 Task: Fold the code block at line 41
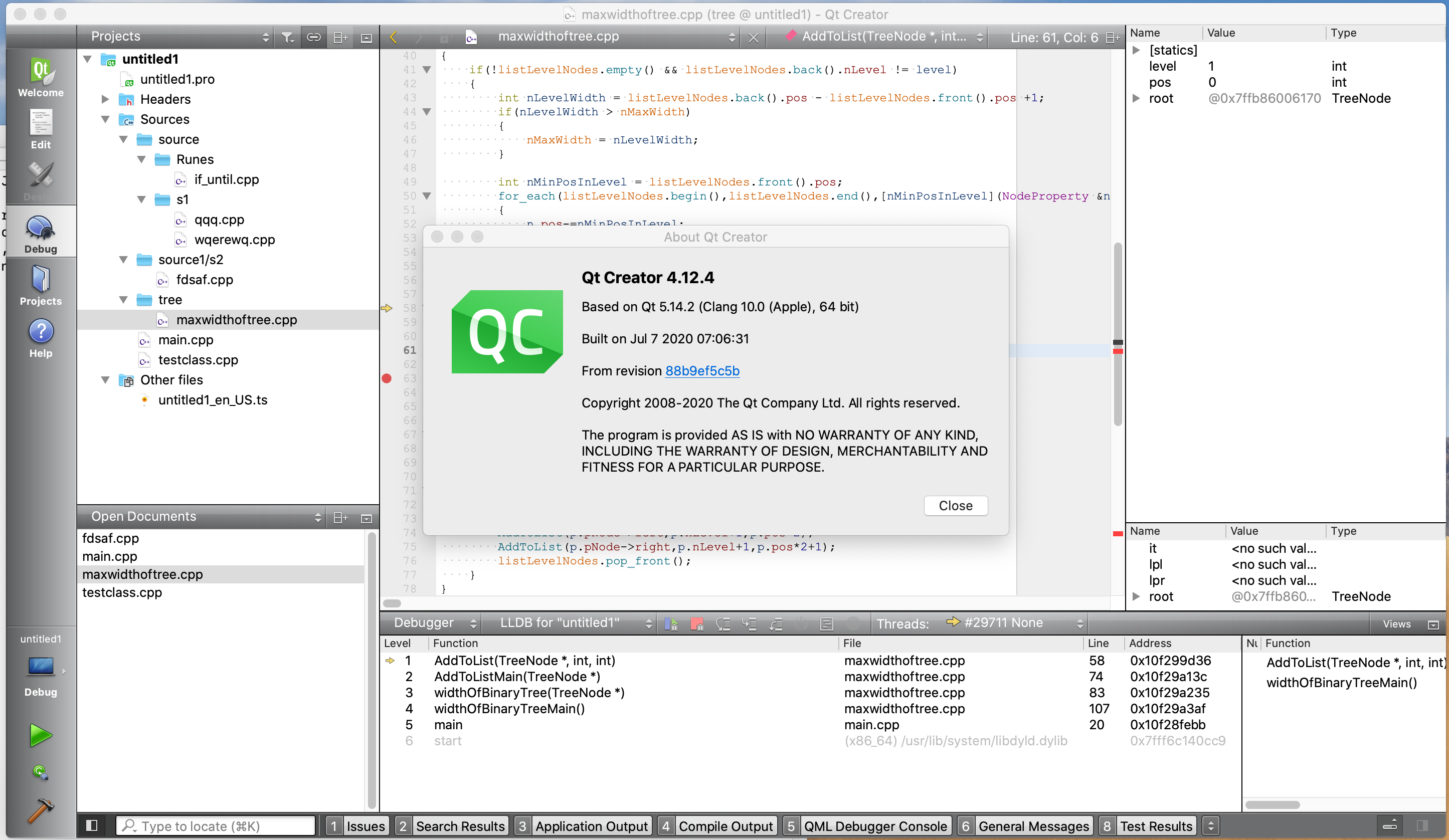427,70
